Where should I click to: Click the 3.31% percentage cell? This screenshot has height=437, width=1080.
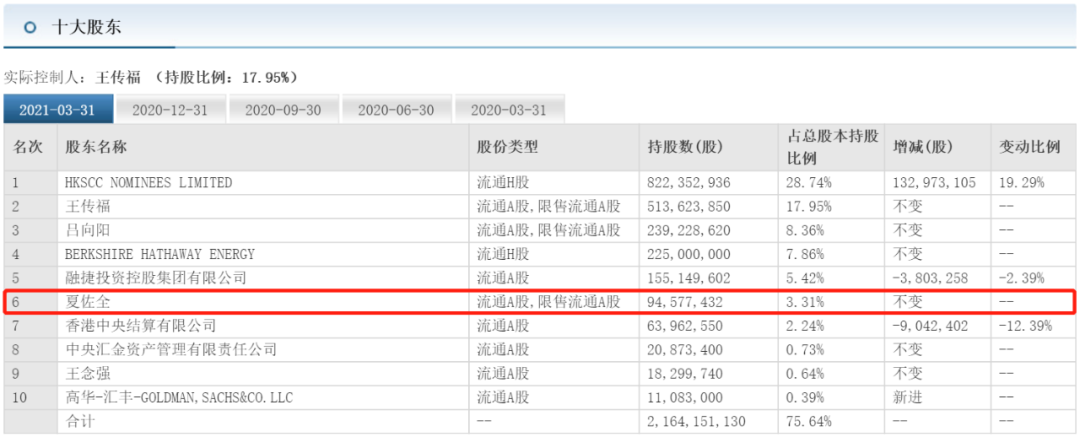click(x=807, y=302)
